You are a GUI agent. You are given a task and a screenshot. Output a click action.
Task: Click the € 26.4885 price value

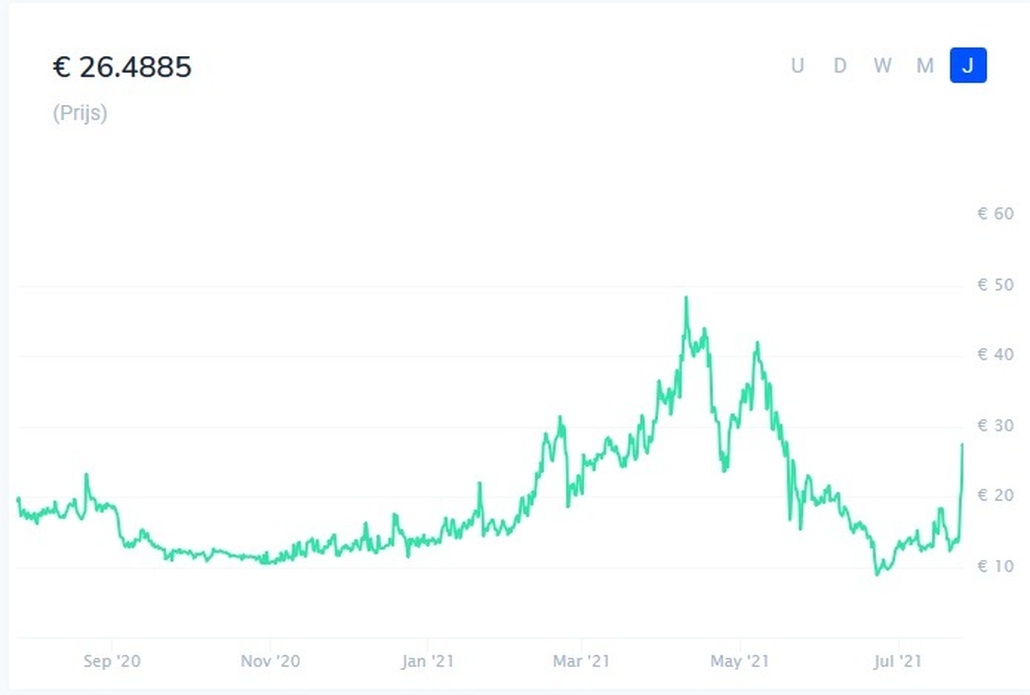tap(122, 67)
